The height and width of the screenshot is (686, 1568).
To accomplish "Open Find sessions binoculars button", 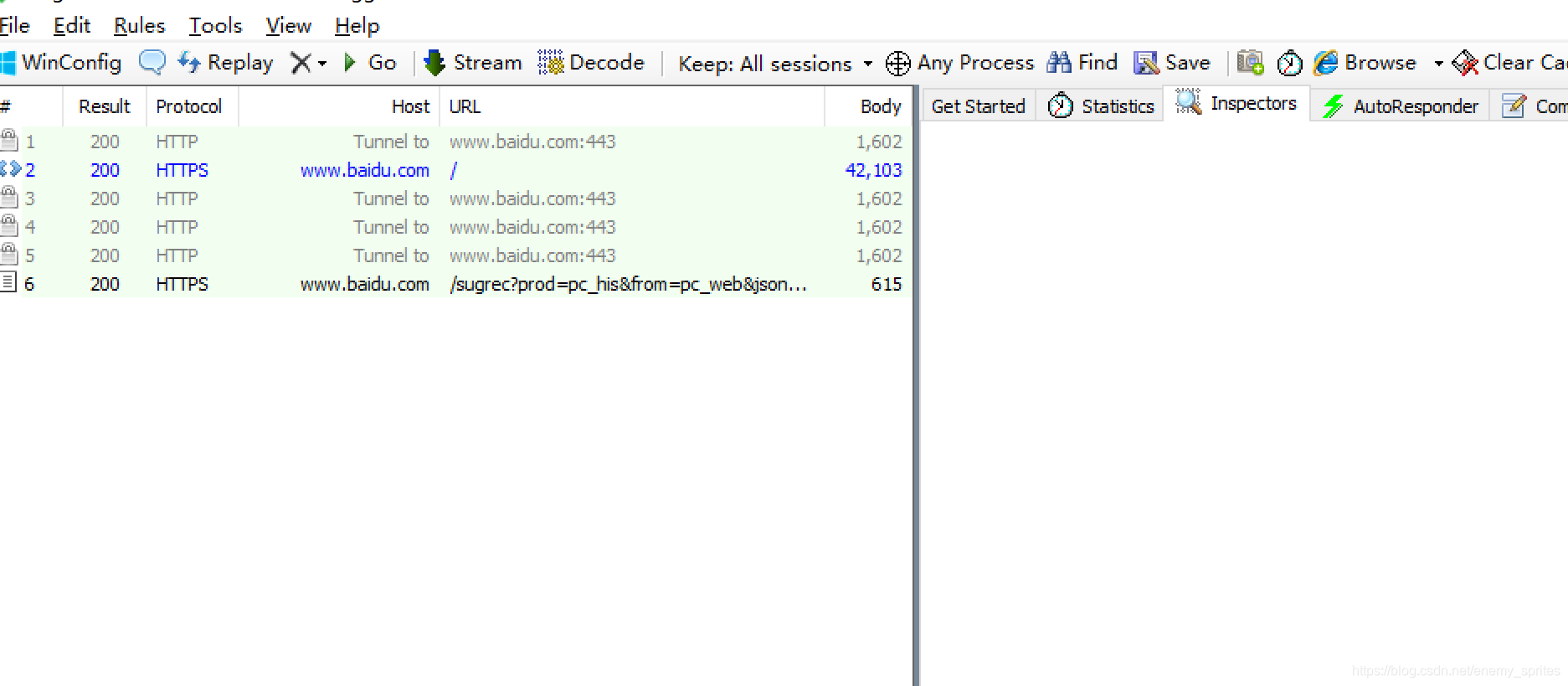I will (1082, 63).
